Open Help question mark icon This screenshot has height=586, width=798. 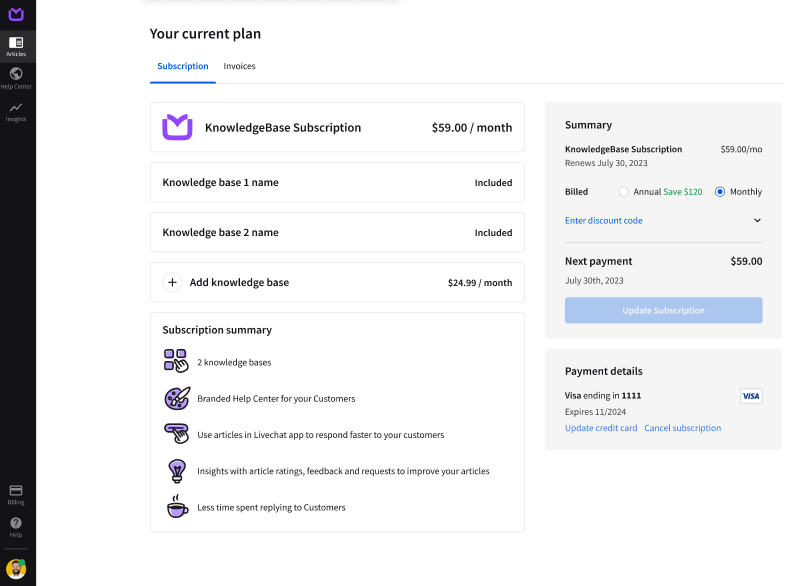click(x=16, y=523)
